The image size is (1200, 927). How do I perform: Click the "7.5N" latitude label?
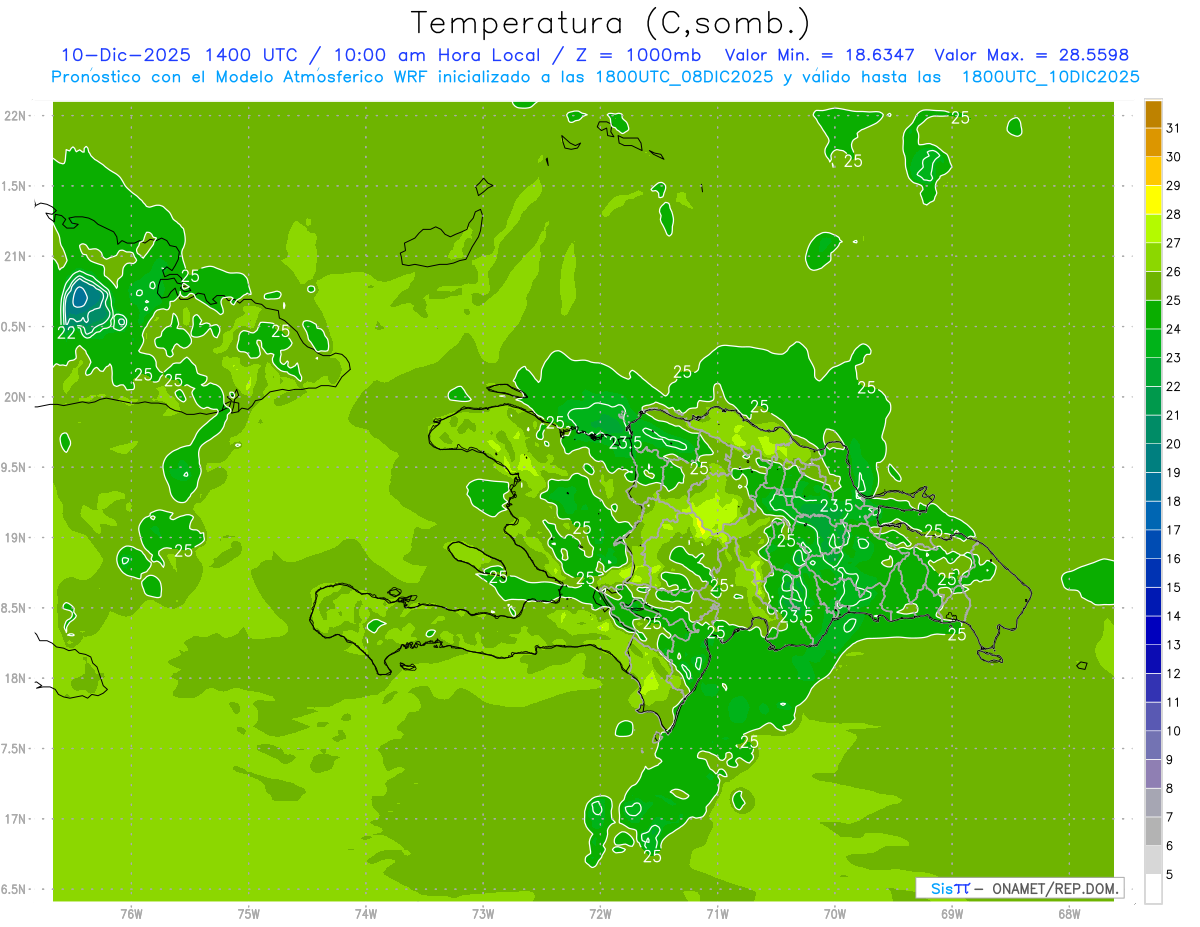pos(15,749)
